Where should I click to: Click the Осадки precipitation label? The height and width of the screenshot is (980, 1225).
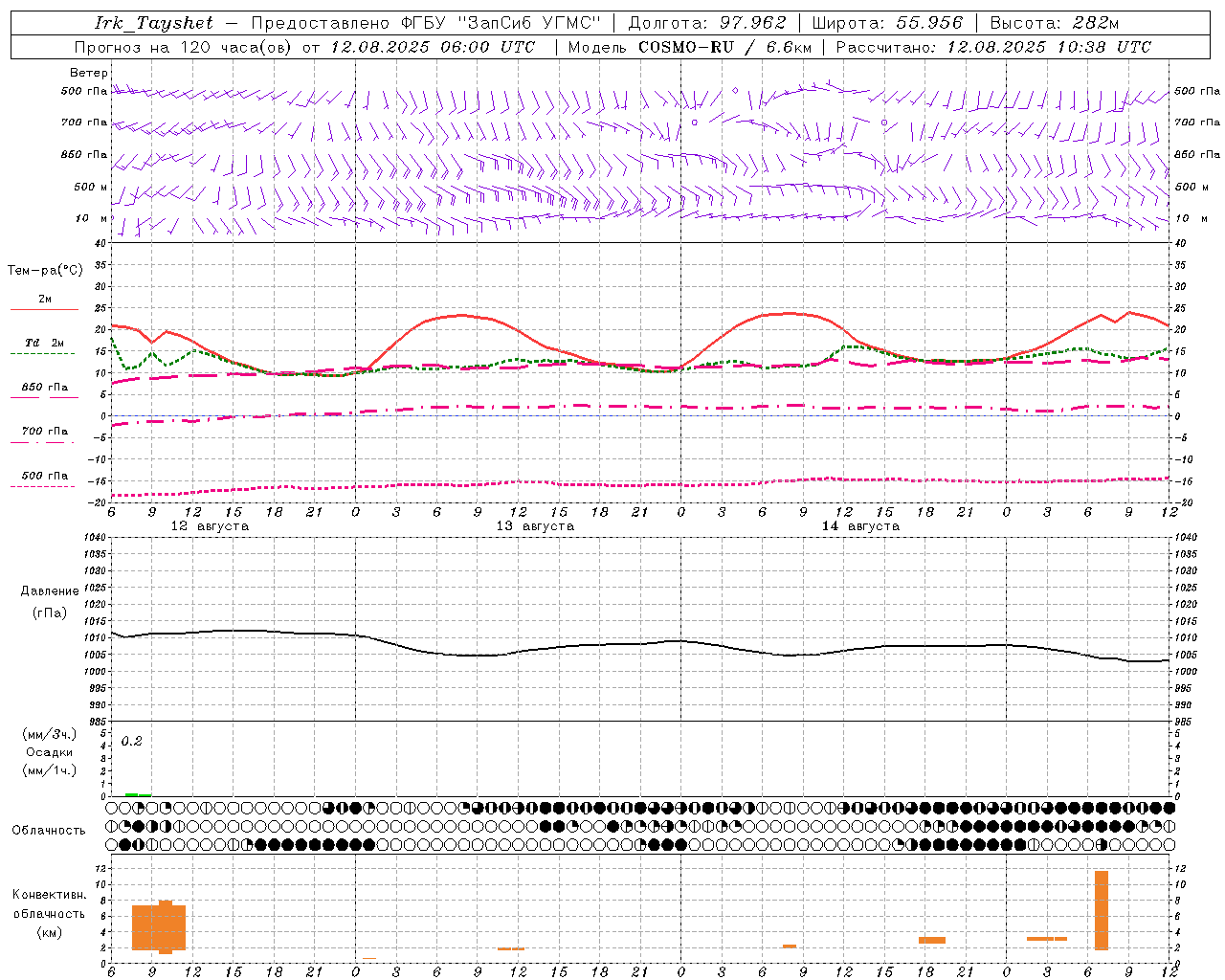[x=50, y=752]
